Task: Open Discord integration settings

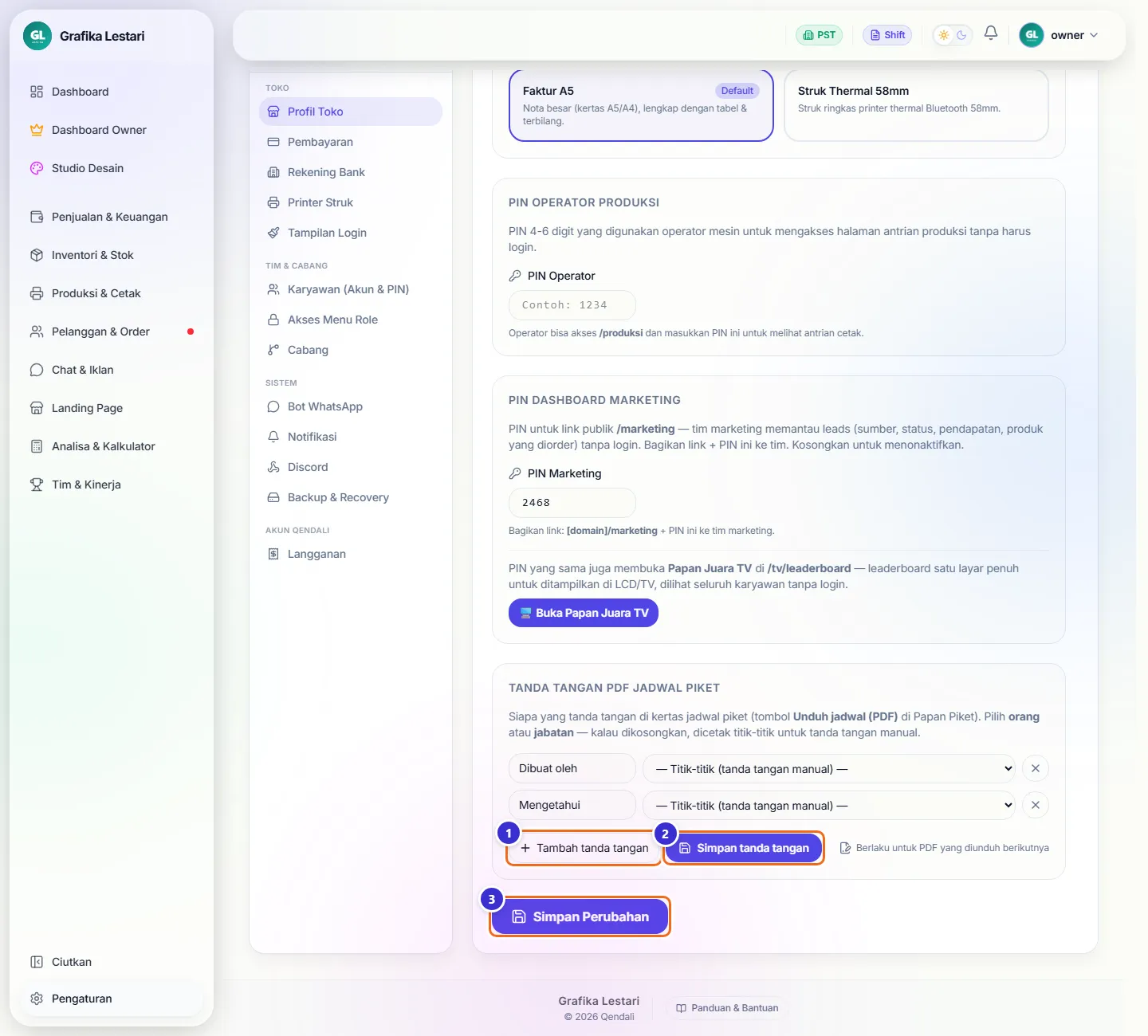Action: (x=351, y=467)
